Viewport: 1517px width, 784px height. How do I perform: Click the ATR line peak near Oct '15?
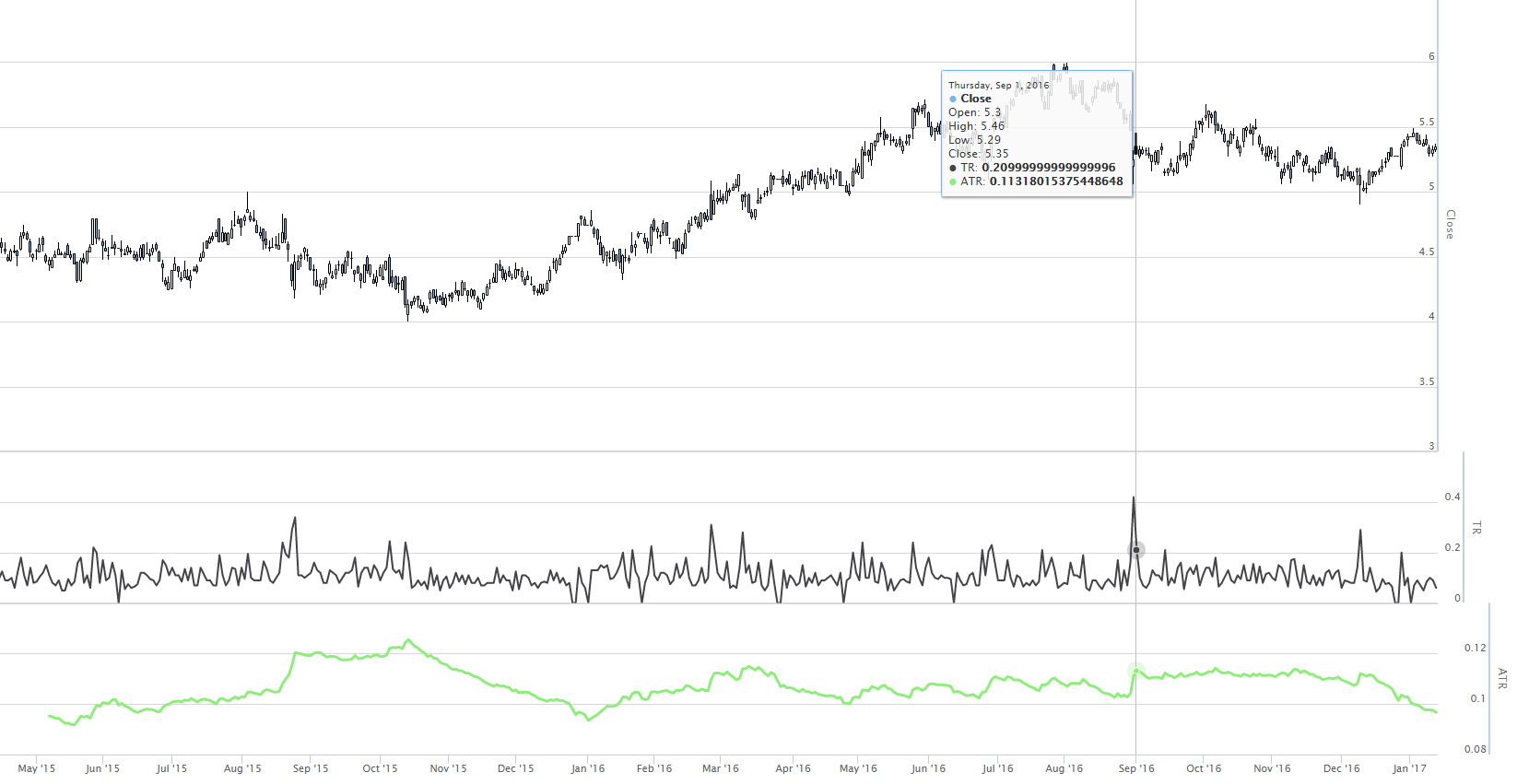click(x=408, y=640)
